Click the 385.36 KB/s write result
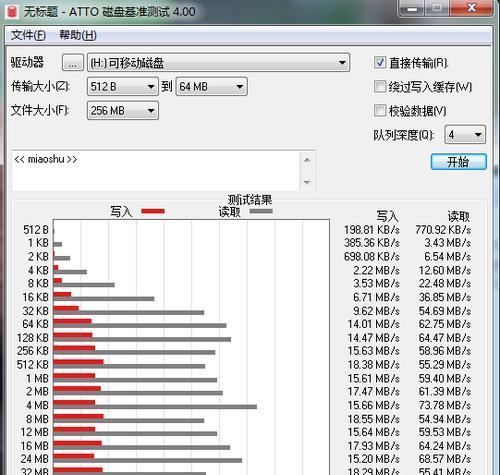 (372, 243)
